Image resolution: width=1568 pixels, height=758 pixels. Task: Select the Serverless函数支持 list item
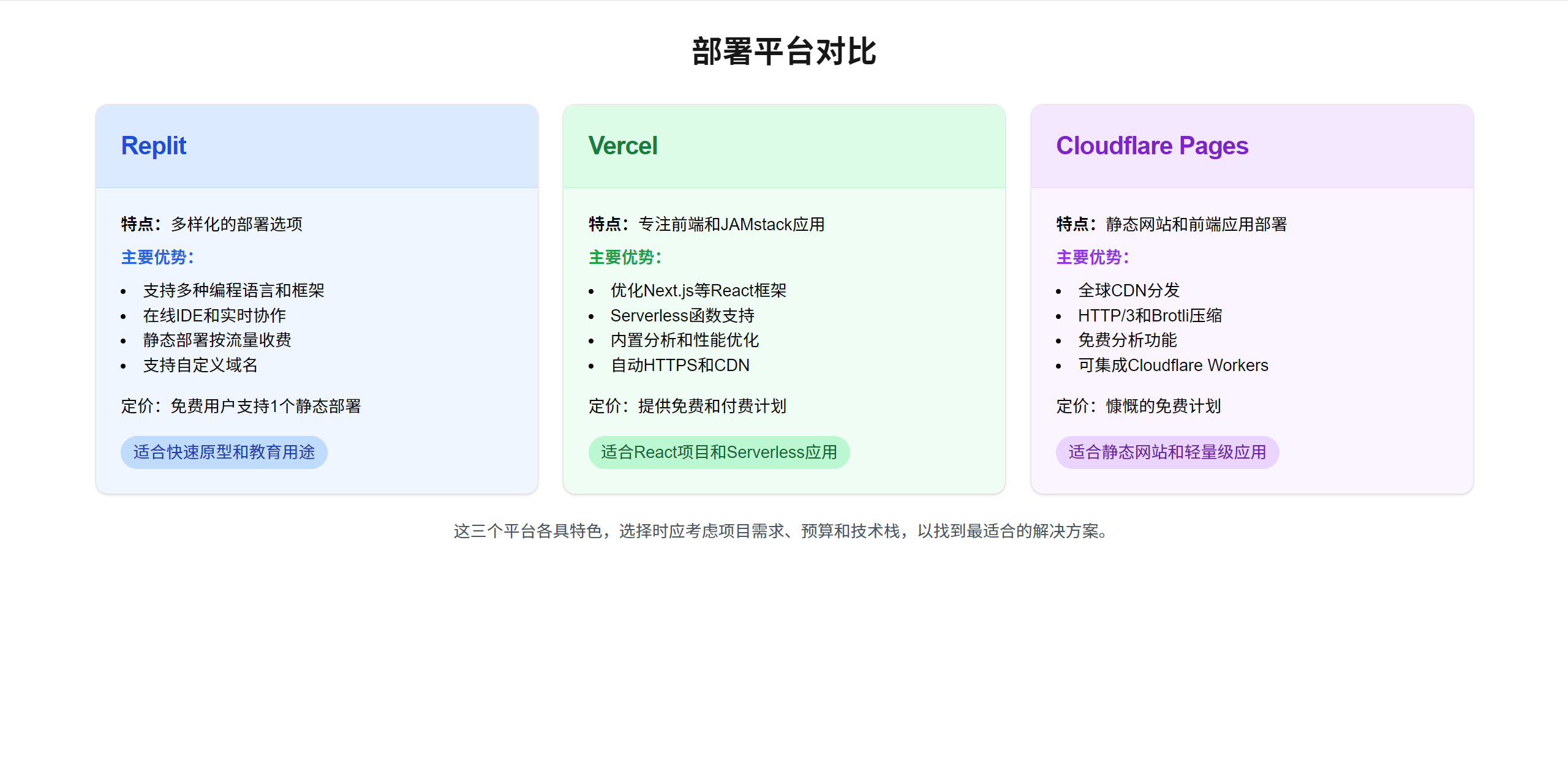tap(682, 315)
